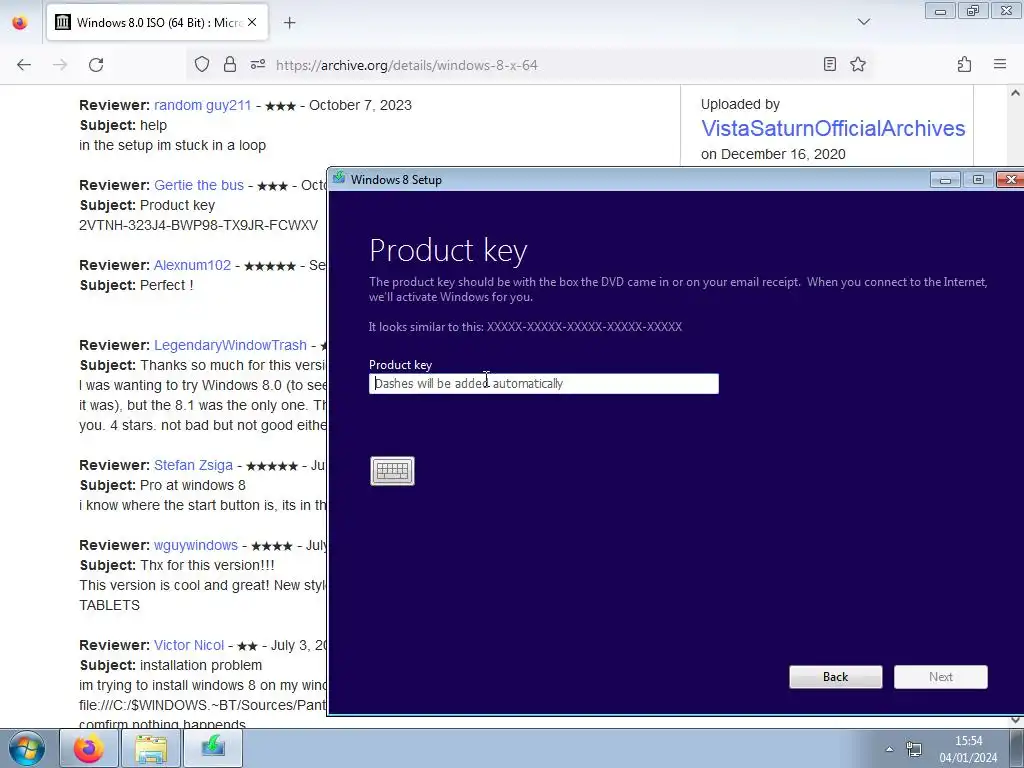The height and width of the screenshot is (768, 1024).
Task: Click the browser scrollbar down arrow
Action: [x=1016, y=720]
